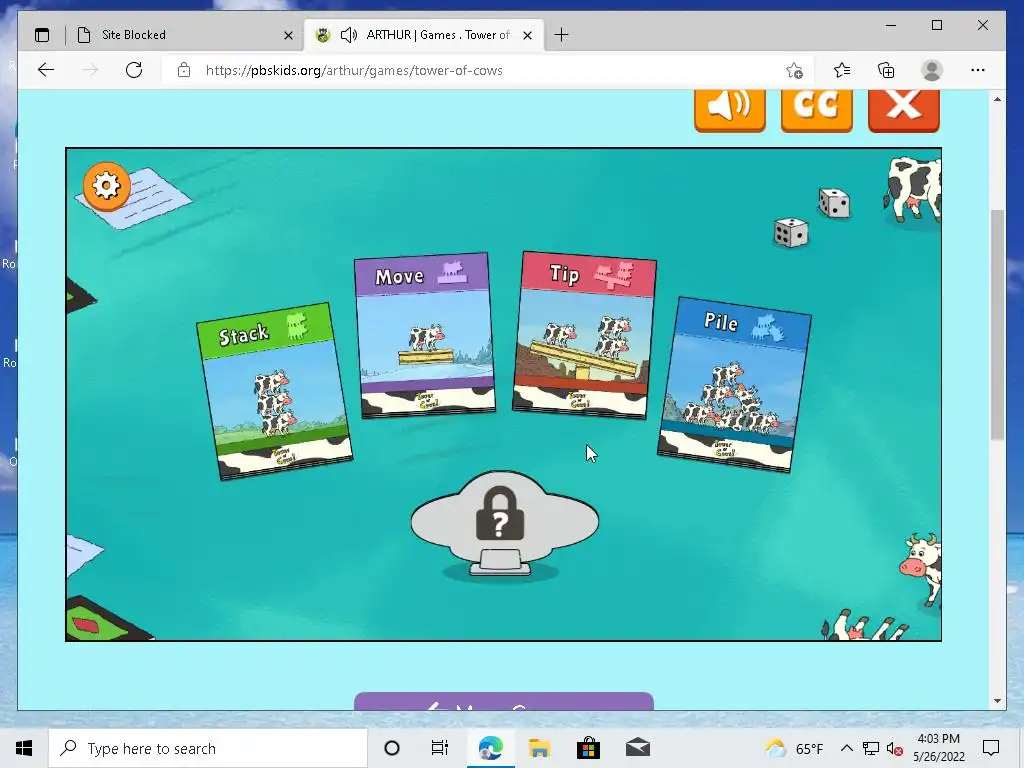Open the tab actions menu icon
Viewport: 1024px width, 768px height.
[42, 35]
